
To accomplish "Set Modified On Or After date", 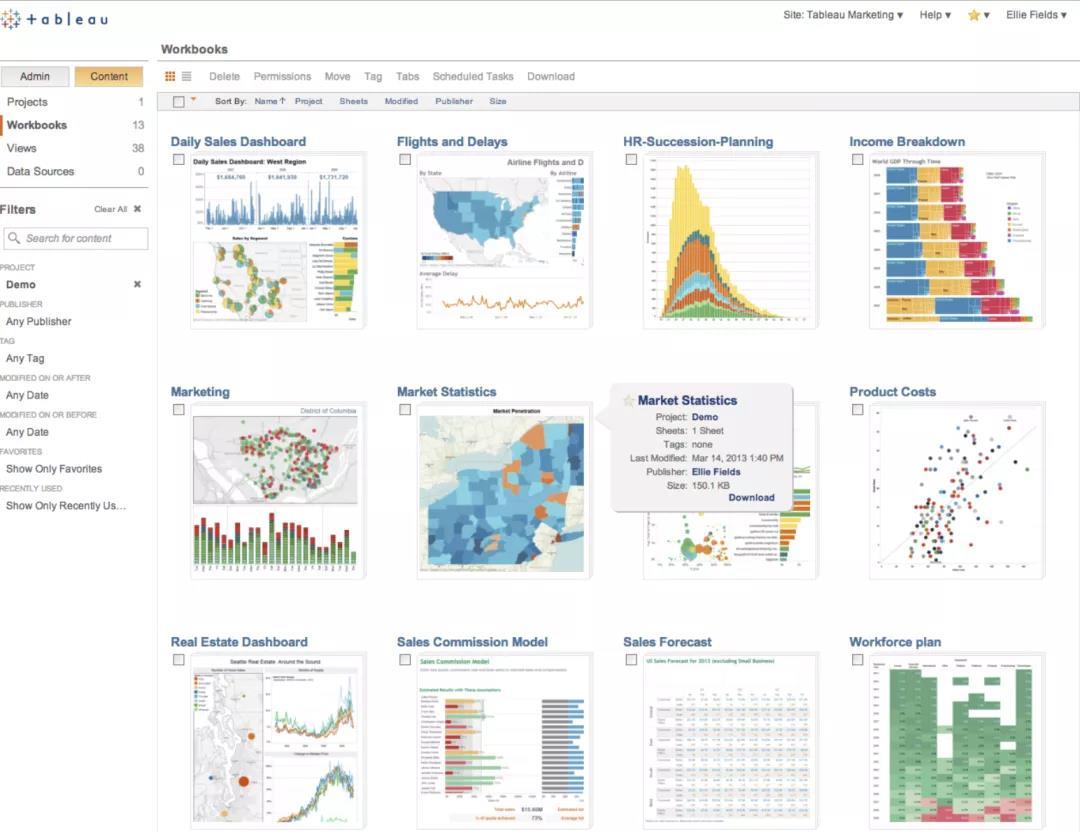I will pos(27,395).
